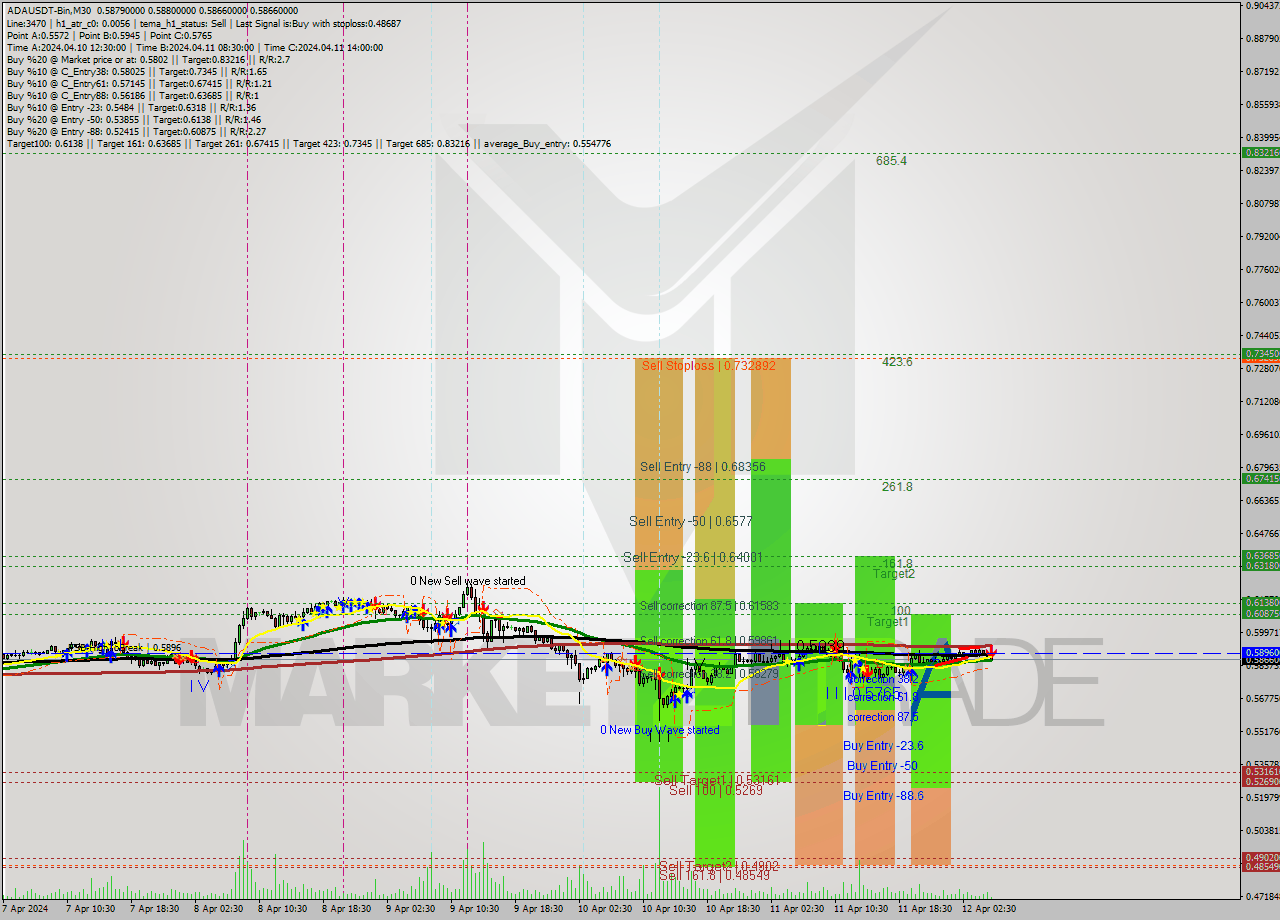Click the 'Sell Target2 | 0.4902' label
The width and height of the screenshot is (1280, 920).
(x=718, y=865)
